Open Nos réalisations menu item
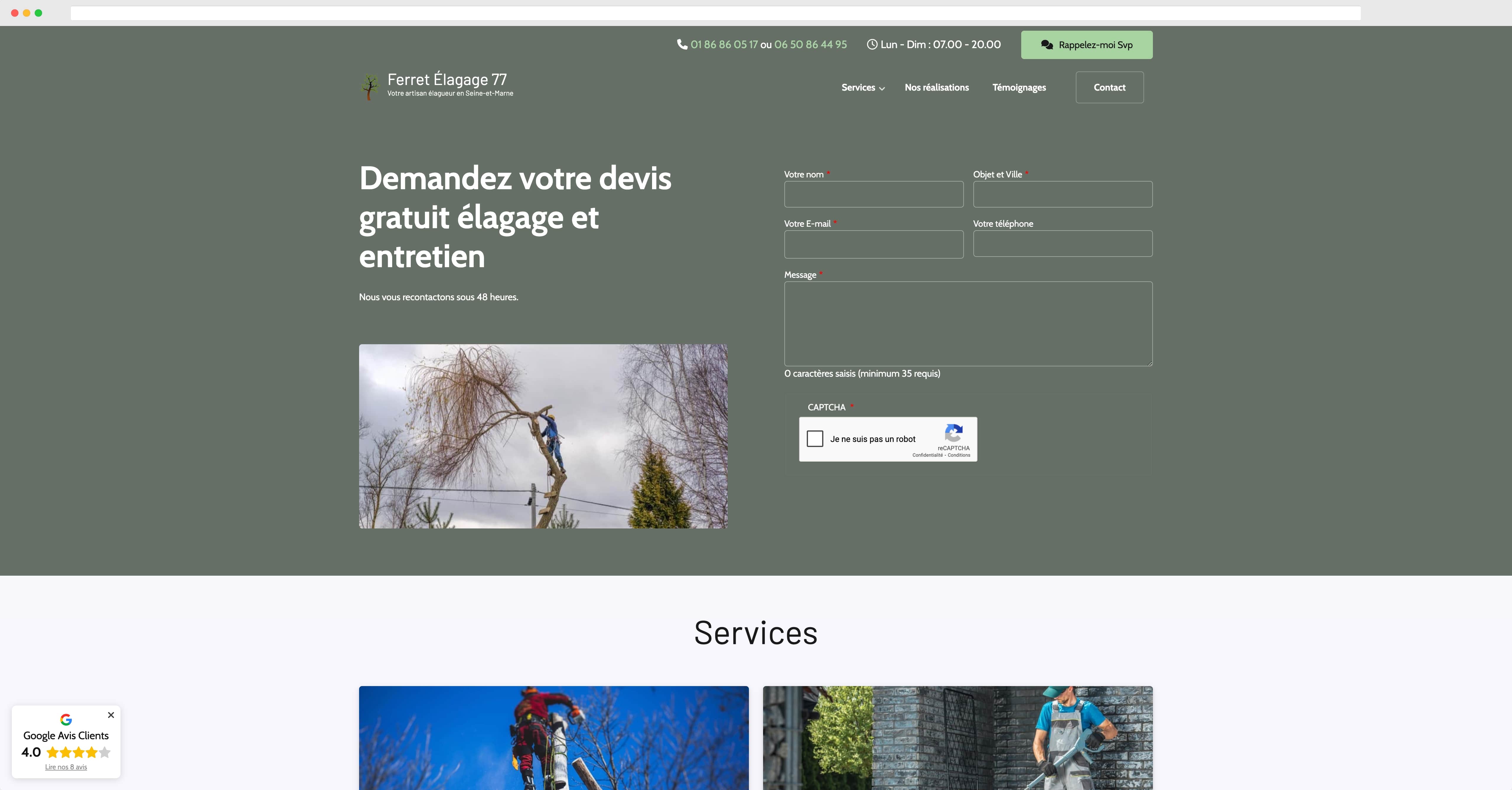This screenshot has width=1512, height=790. pyautogui.click(x=937, y=87)
